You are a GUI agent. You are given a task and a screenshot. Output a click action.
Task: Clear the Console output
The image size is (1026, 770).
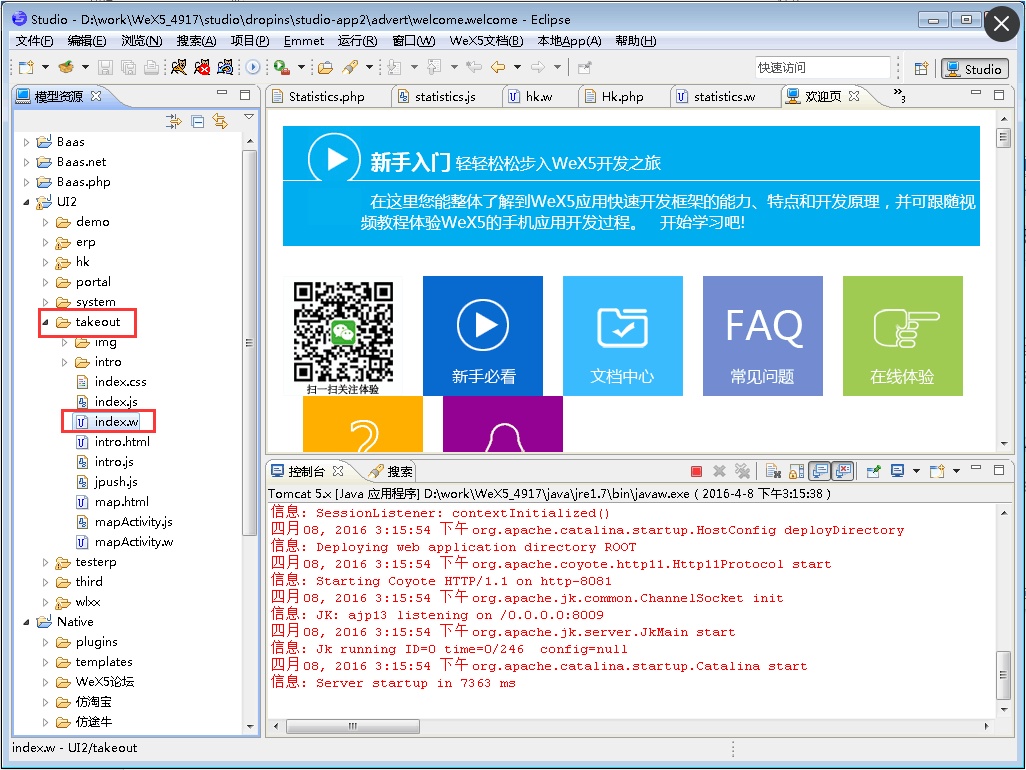tap(772, 470)
